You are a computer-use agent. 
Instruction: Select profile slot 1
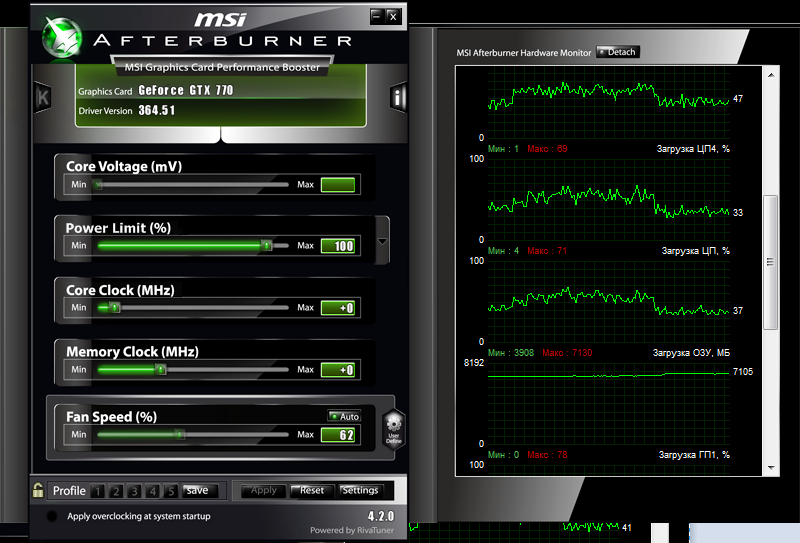(97, 491)
